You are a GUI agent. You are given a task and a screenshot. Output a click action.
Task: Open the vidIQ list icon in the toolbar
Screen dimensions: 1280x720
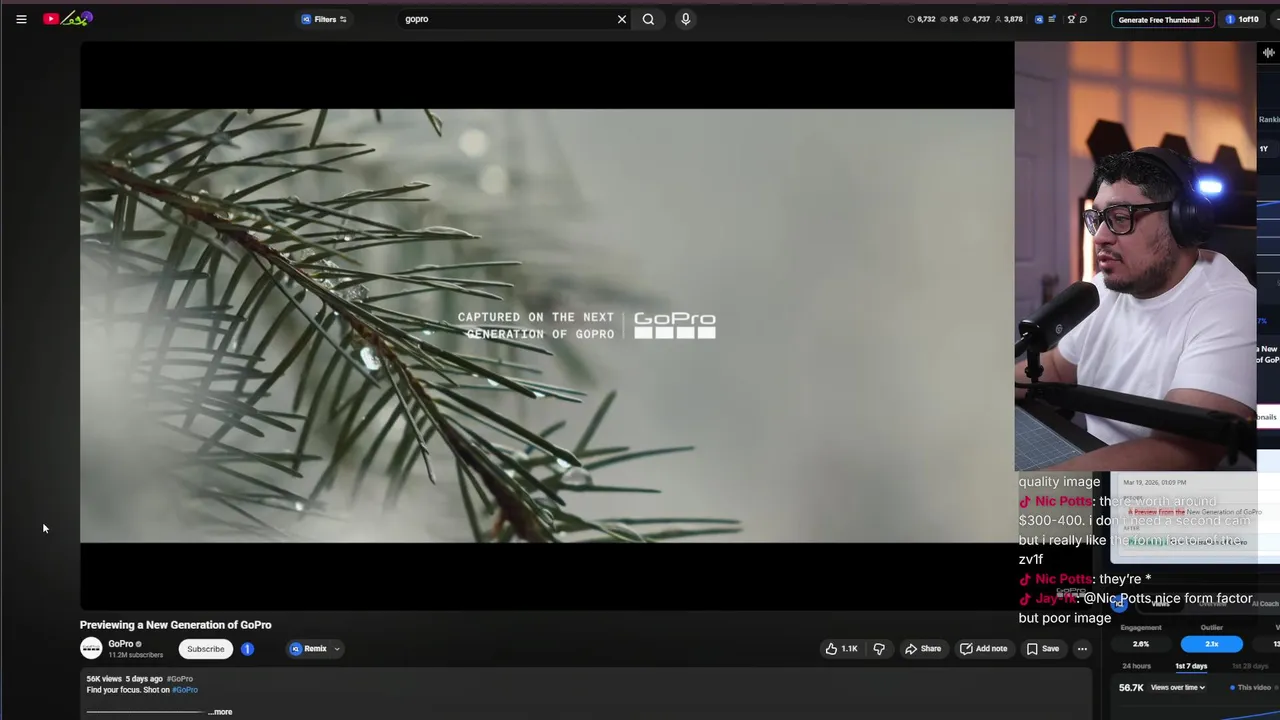(1052, 19)
